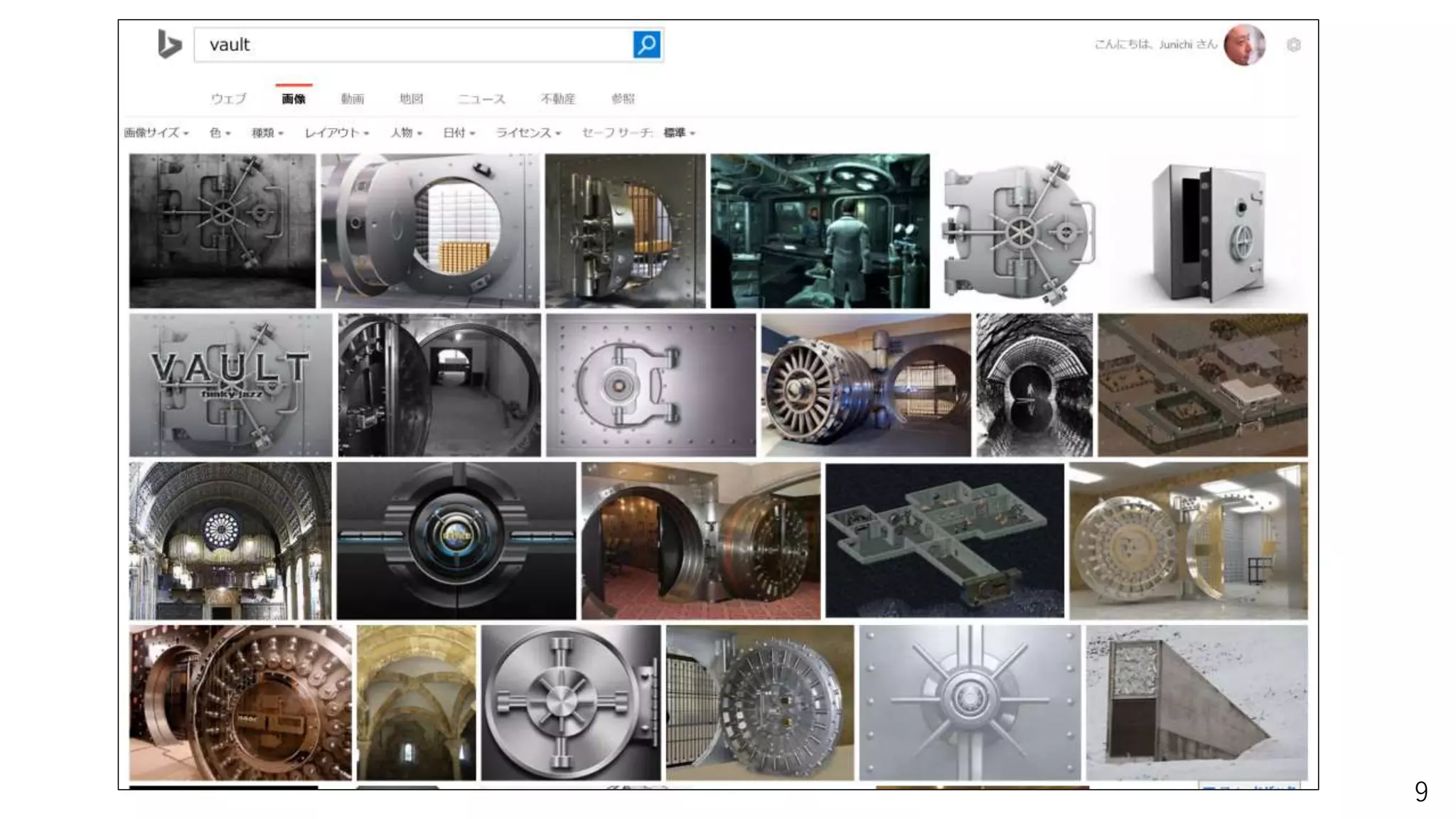Change the セーフサーチ 標準 setting
Image resolution: width=1456 pixels, height=819 pixels.
[679, 133]
